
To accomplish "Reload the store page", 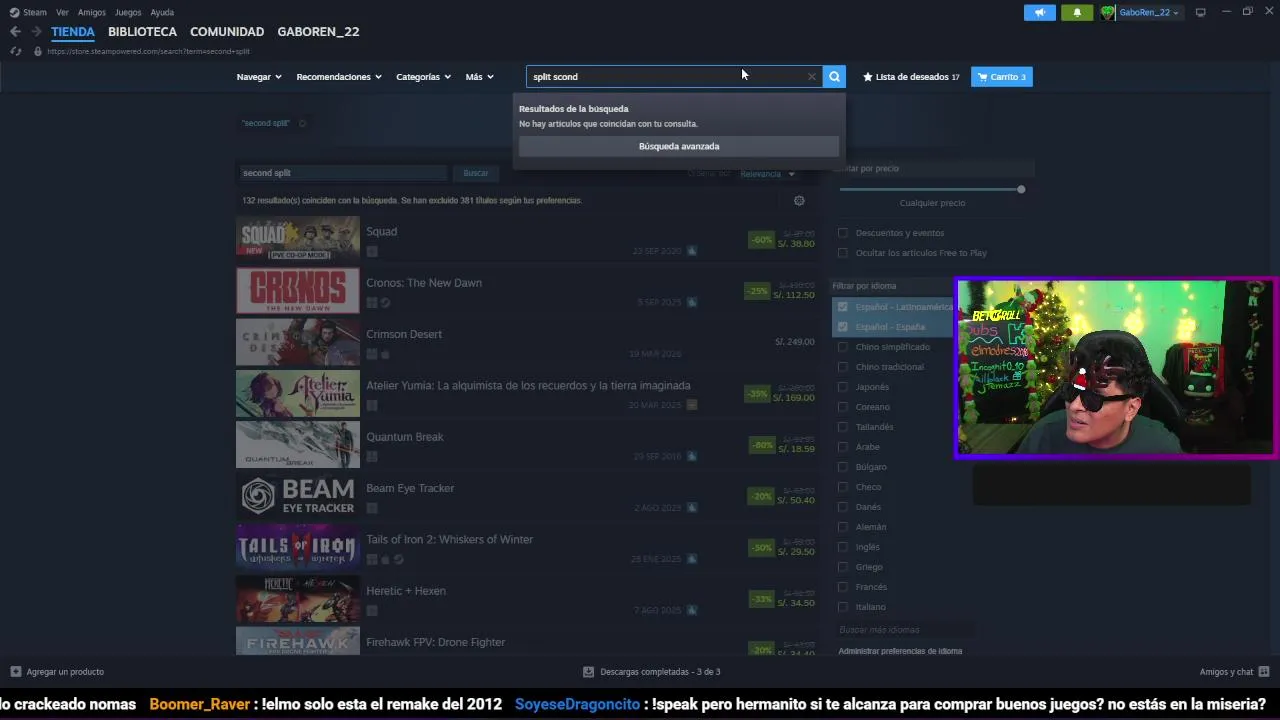I will click(x=16, y=51).
